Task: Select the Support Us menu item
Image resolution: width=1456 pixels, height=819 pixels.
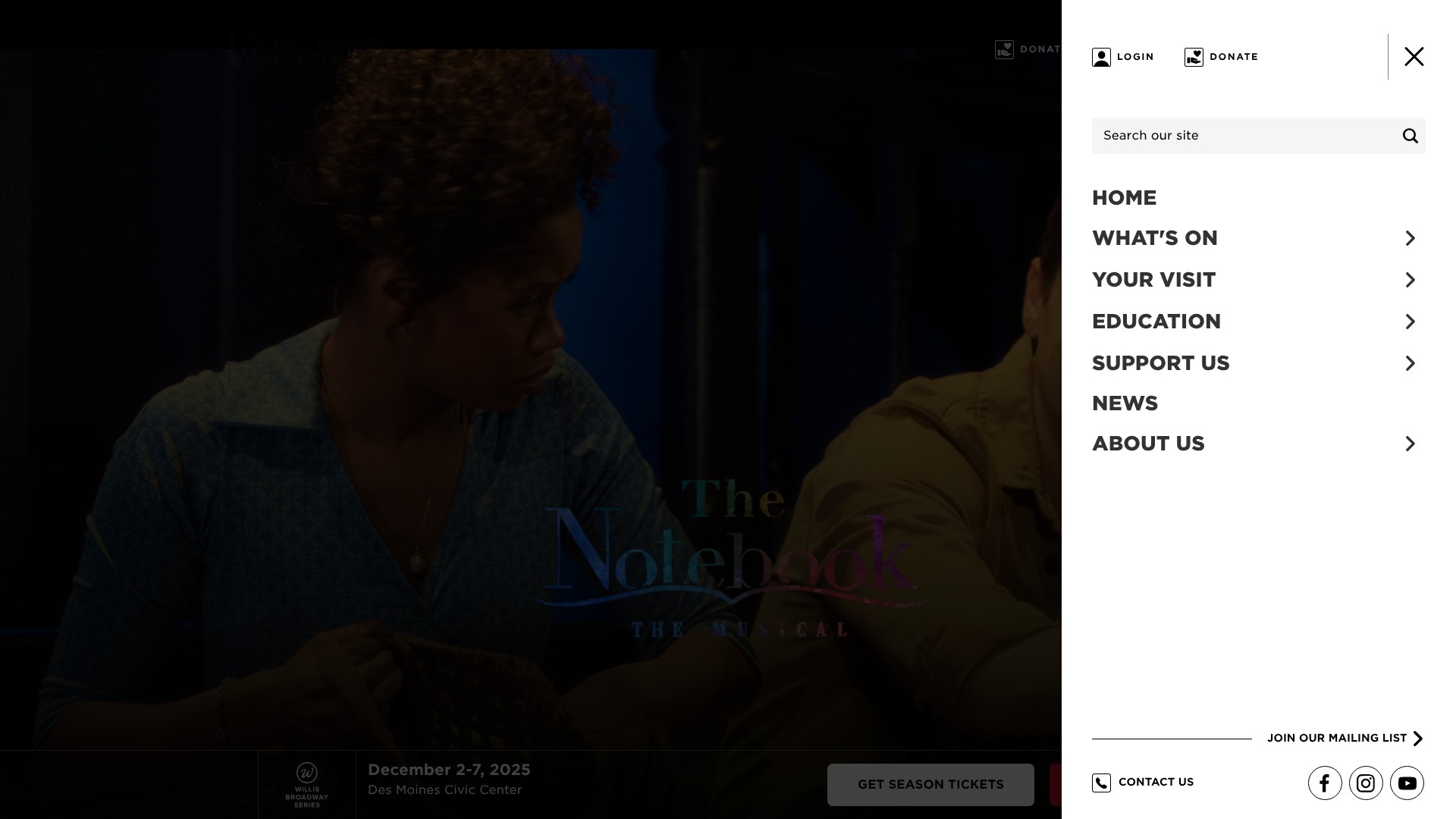Action: click(1160, 363)
